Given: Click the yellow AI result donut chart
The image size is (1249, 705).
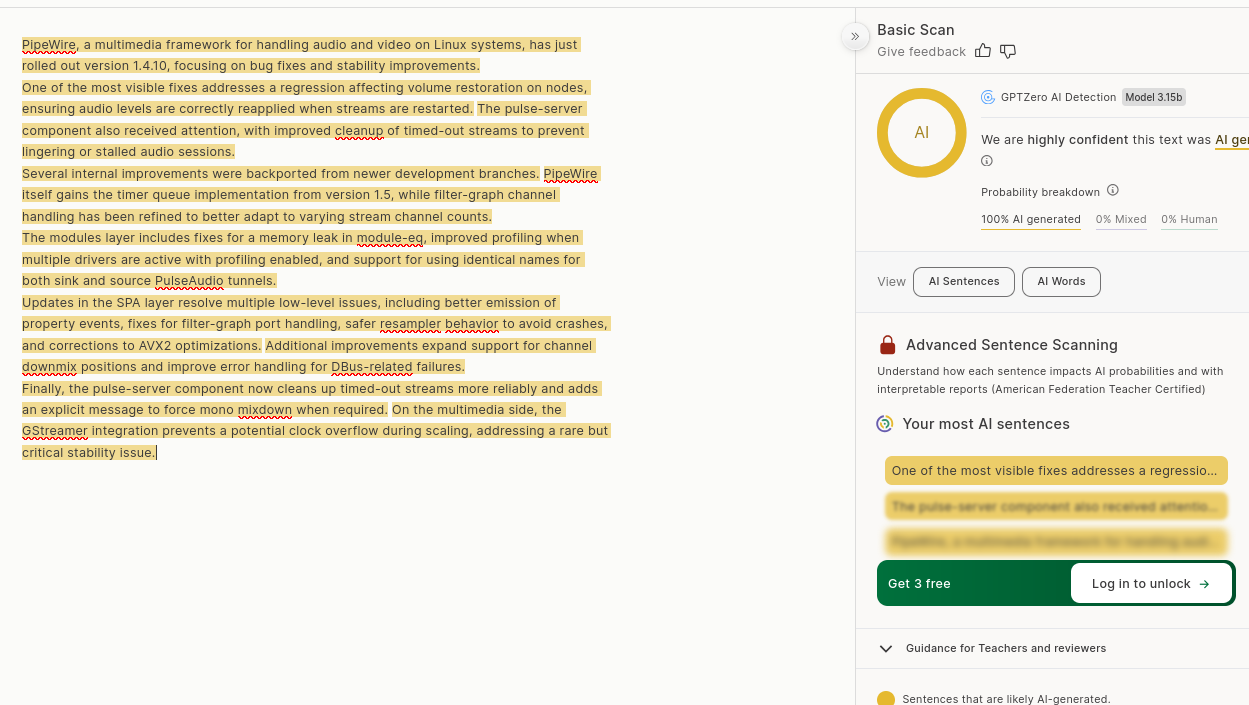Looking at the screenshot, I should pos(921,133).
